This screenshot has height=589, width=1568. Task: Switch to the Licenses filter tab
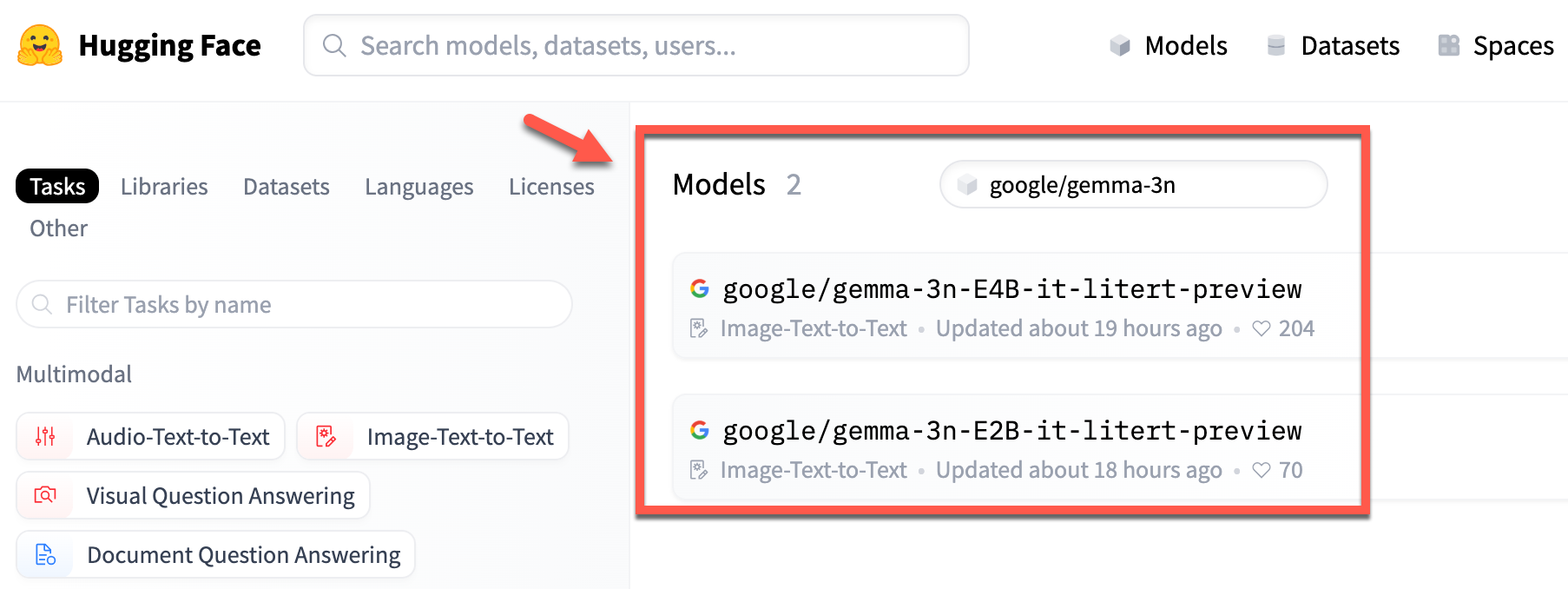tap(551, 187)
